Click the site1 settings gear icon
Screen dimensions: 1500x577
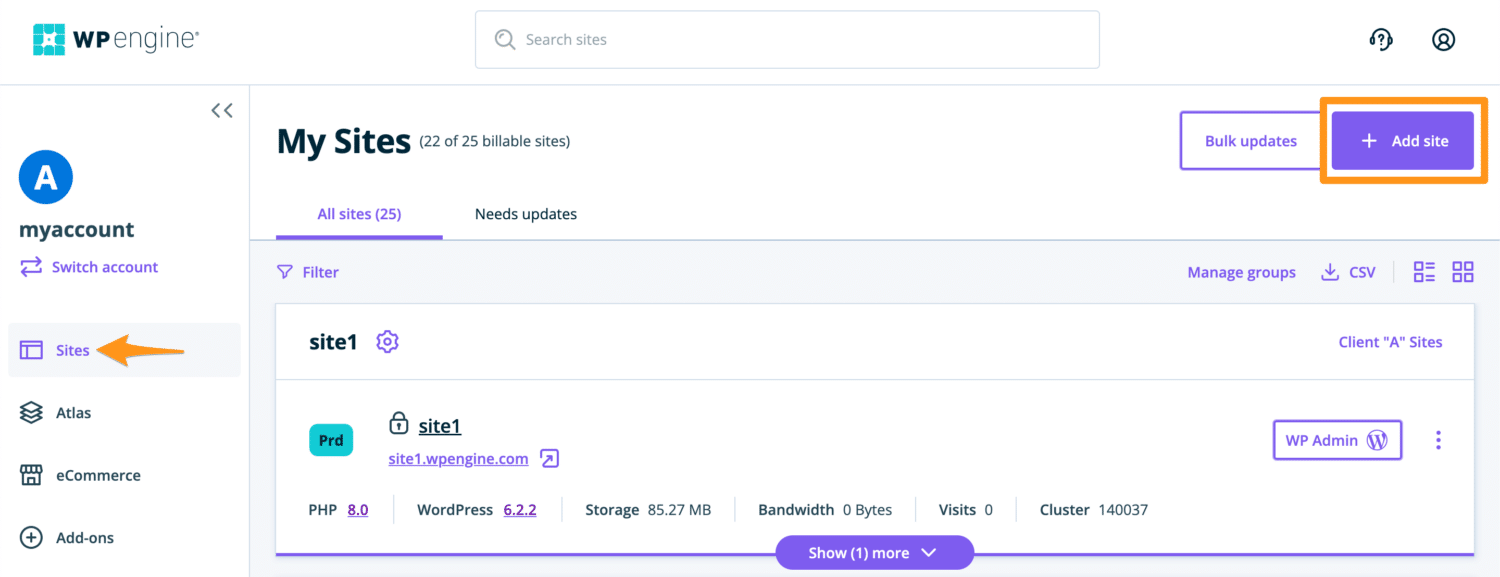pos(387,342)
